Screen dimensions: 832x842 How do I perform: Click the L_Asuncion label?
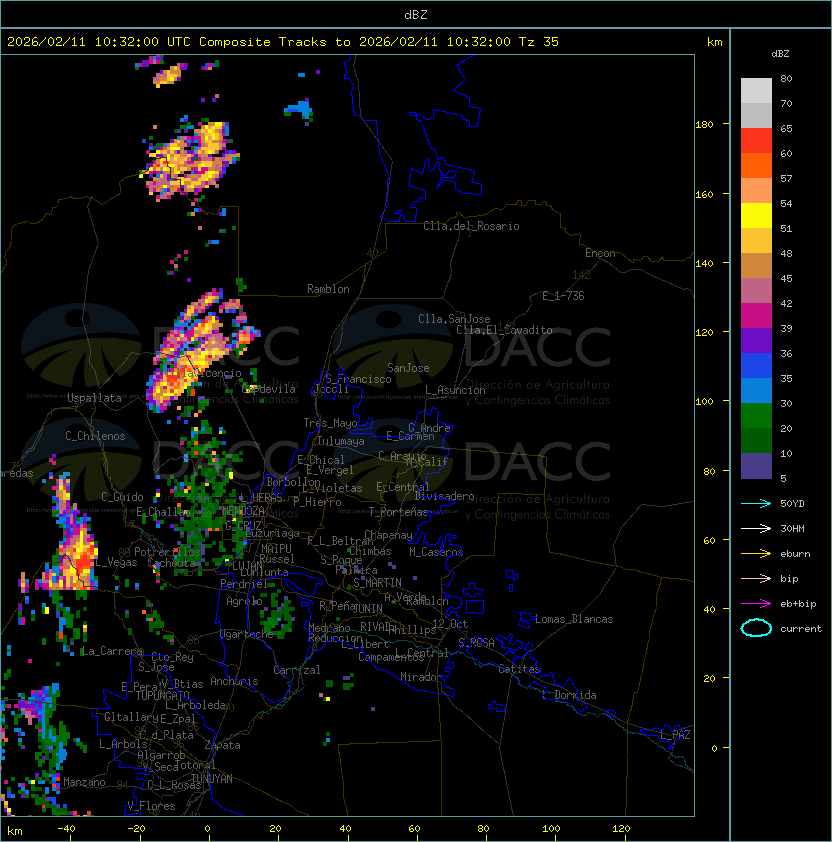click(x=455, y=390)
